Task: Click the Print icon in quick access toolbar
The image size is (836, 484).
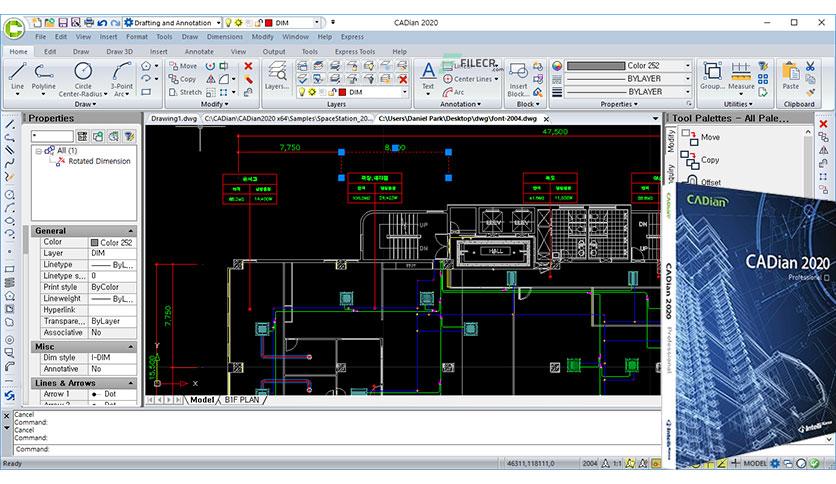Action: [x=89, y=22]
